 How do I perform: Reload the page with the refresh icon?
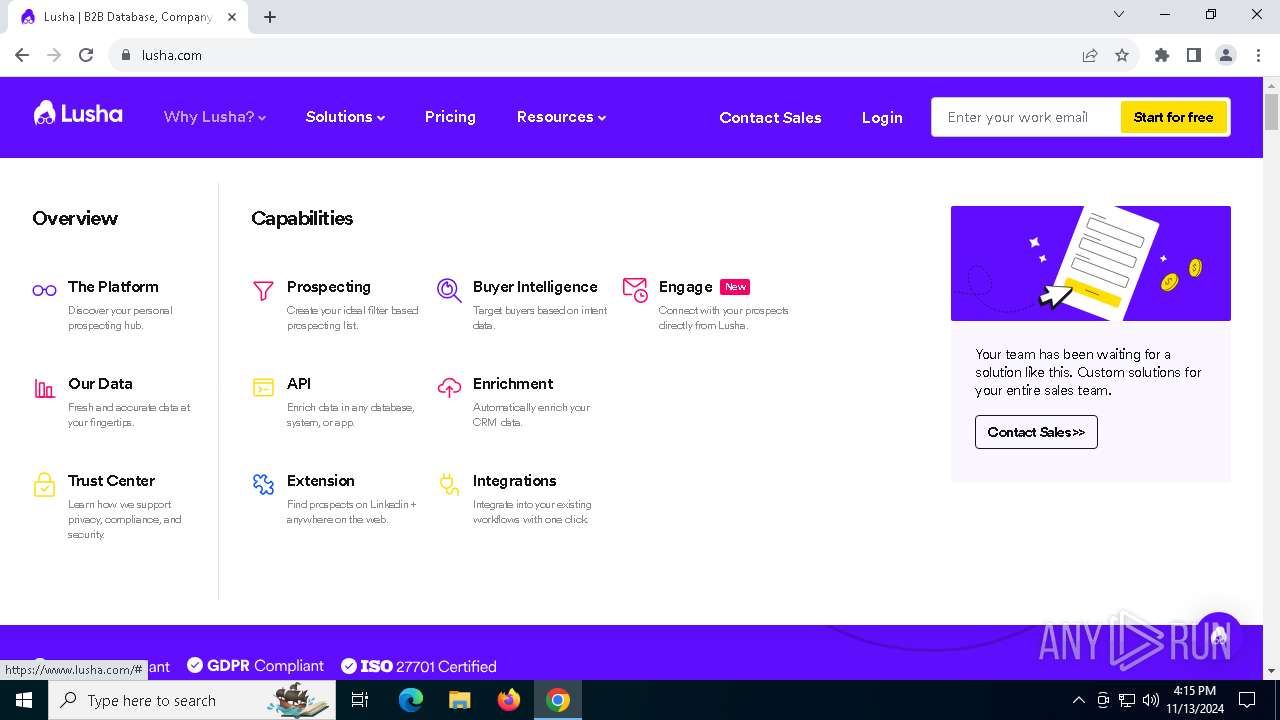point(86,55)
